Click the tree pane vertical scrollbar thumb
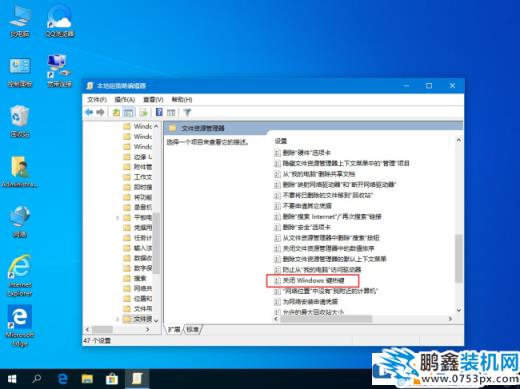Screen dimensions: 520x389 point(156,243)
